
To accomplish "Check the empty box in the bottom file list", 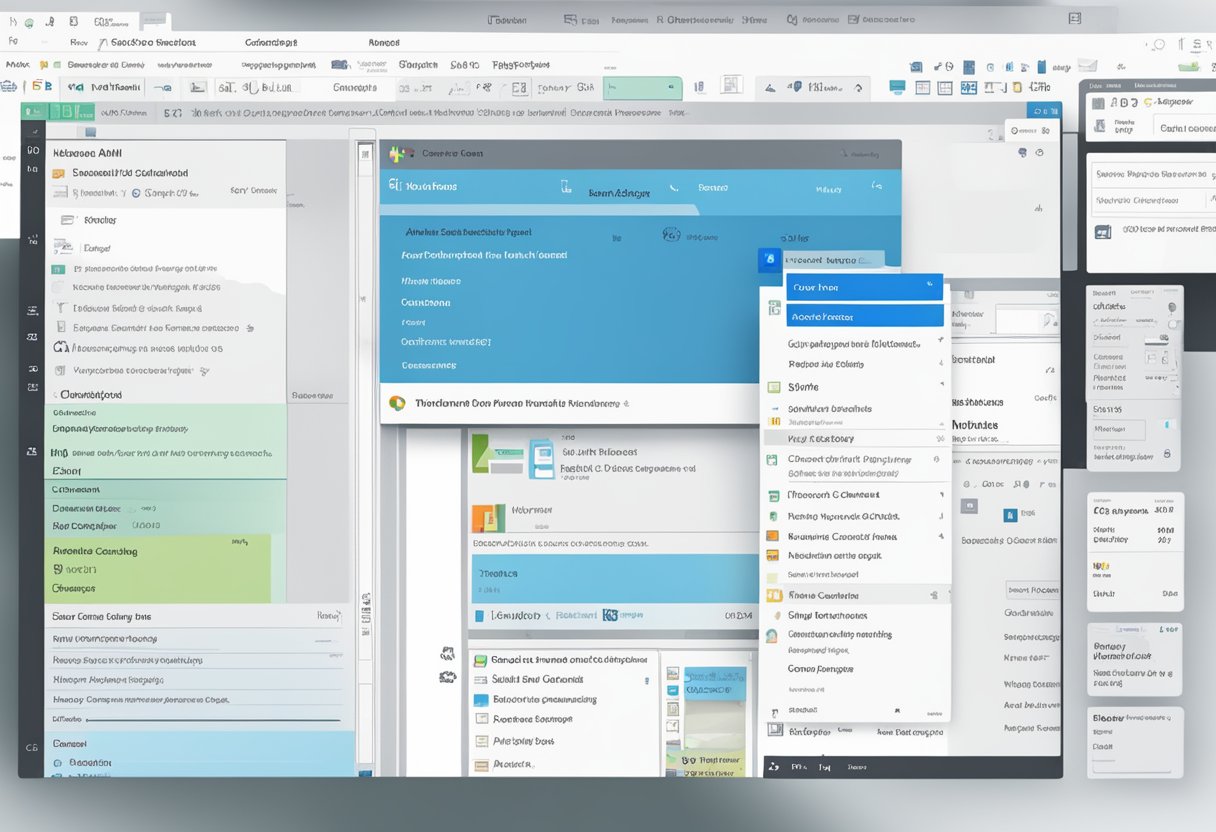I will tap(481, 719).
